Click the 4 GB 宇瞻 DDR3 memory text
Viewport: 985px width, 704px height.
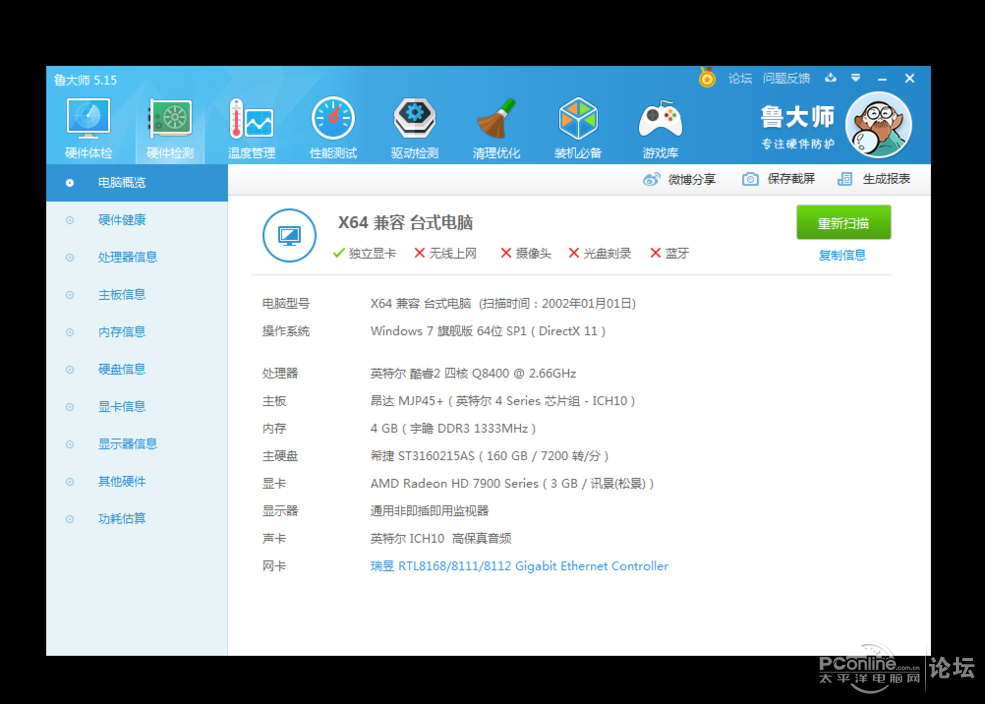click(x=453, y=428)
